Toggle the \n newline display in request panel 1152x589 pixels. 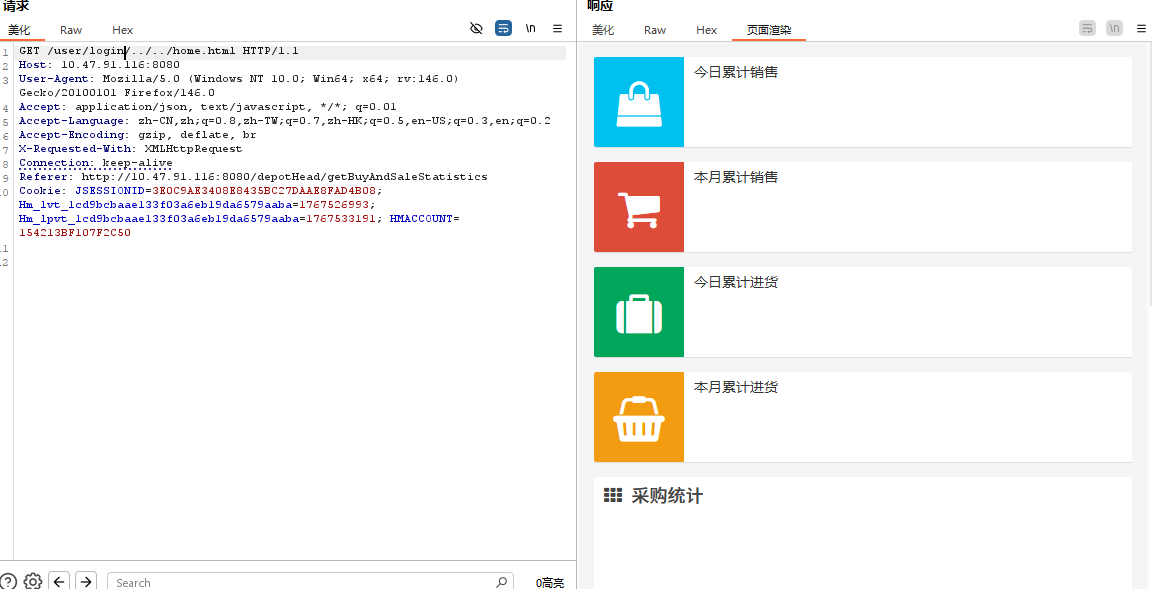(x=531, y=29)
